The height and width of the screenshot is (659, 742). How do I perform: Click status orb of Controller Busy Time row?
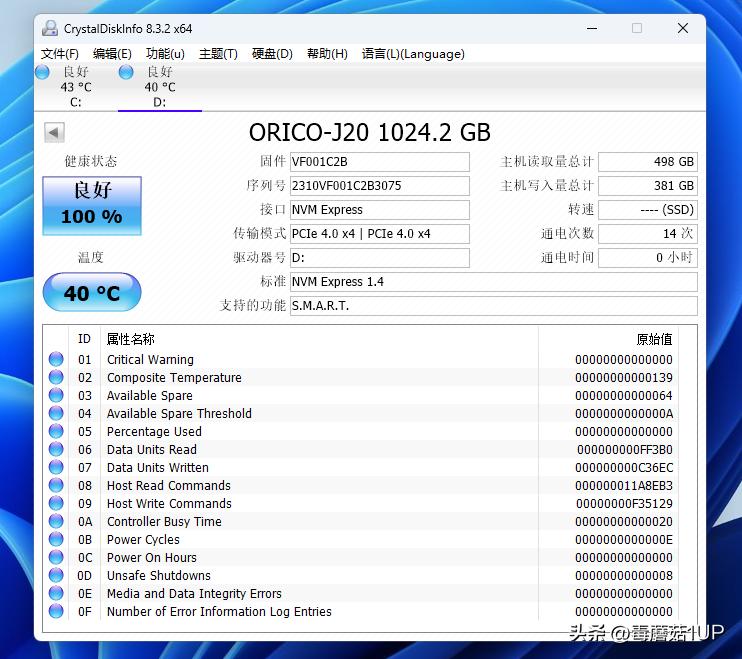click(x=56, y=521)
